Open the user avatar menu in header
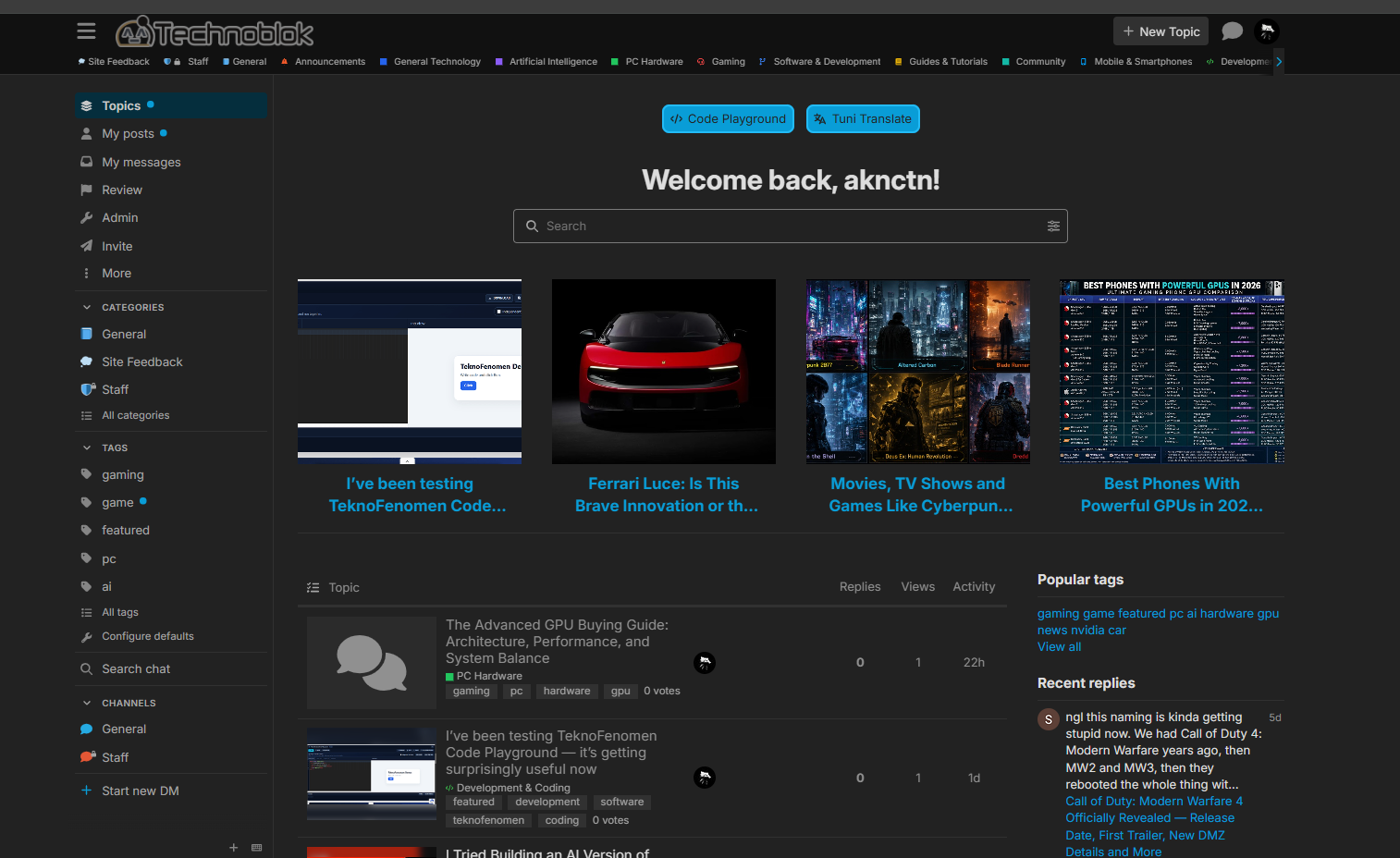1400x858 pixels. (x=1267, y=31)
